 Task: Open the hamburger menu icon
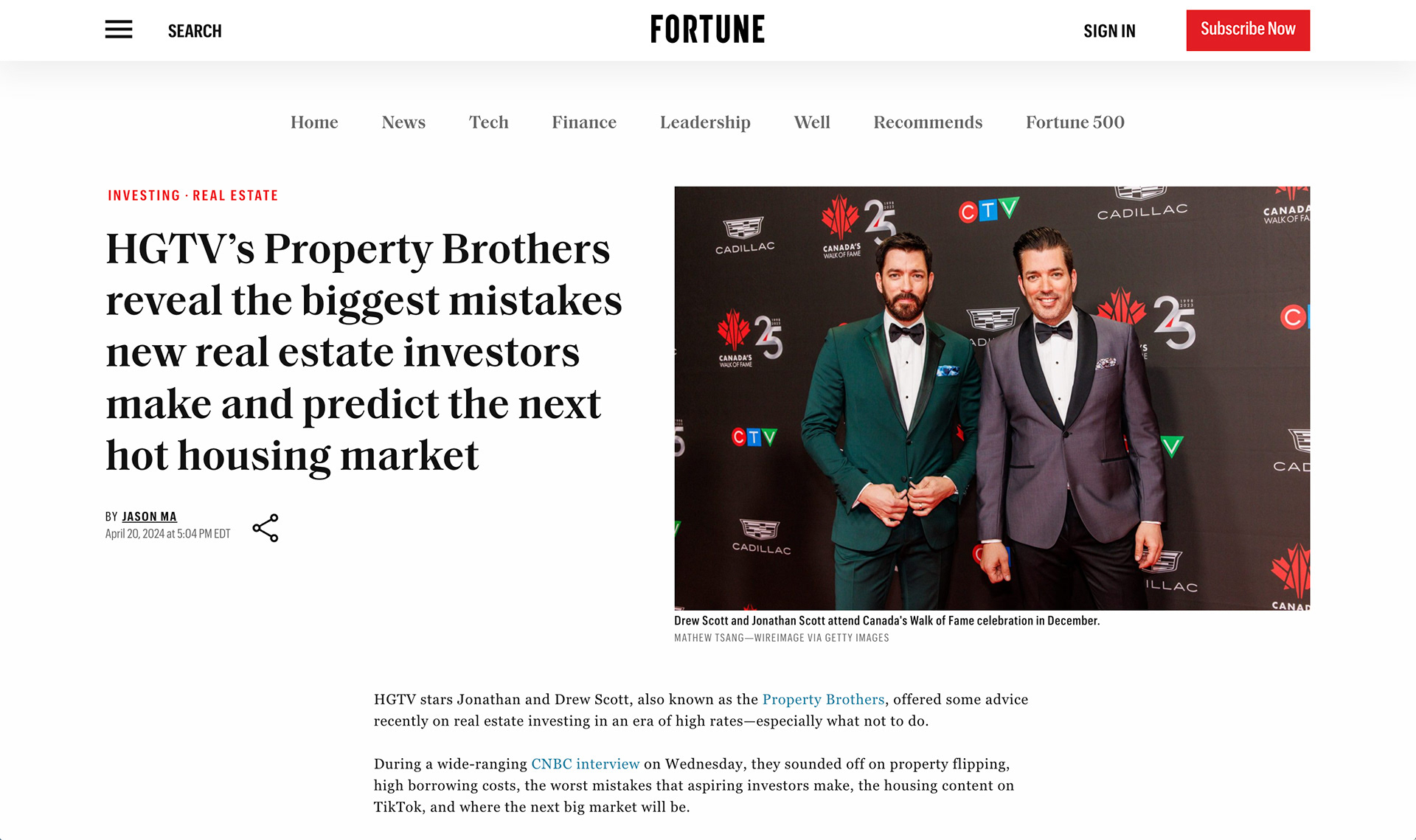click(118, 29)
